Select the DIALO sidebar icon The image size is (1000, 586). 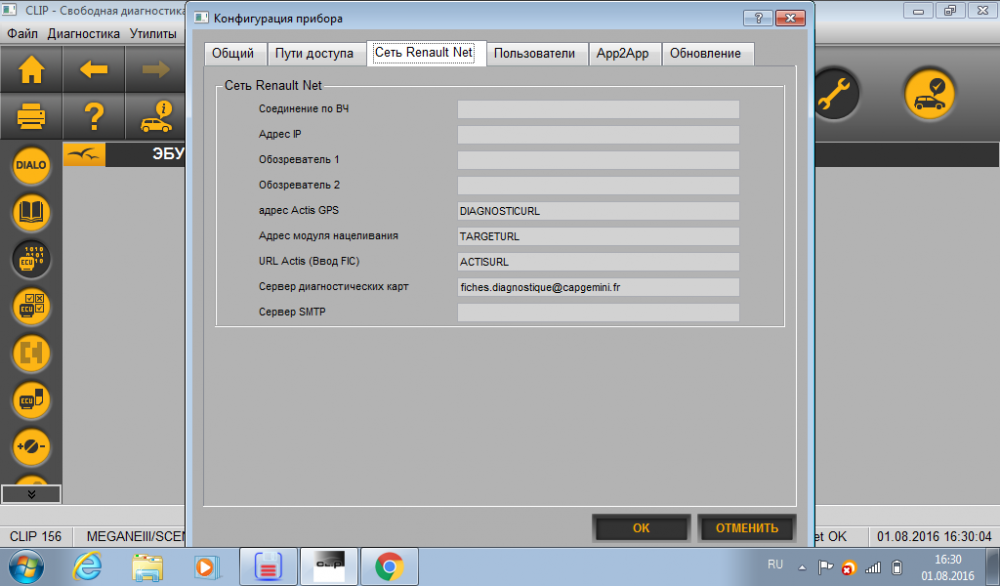tap(31, 165)
